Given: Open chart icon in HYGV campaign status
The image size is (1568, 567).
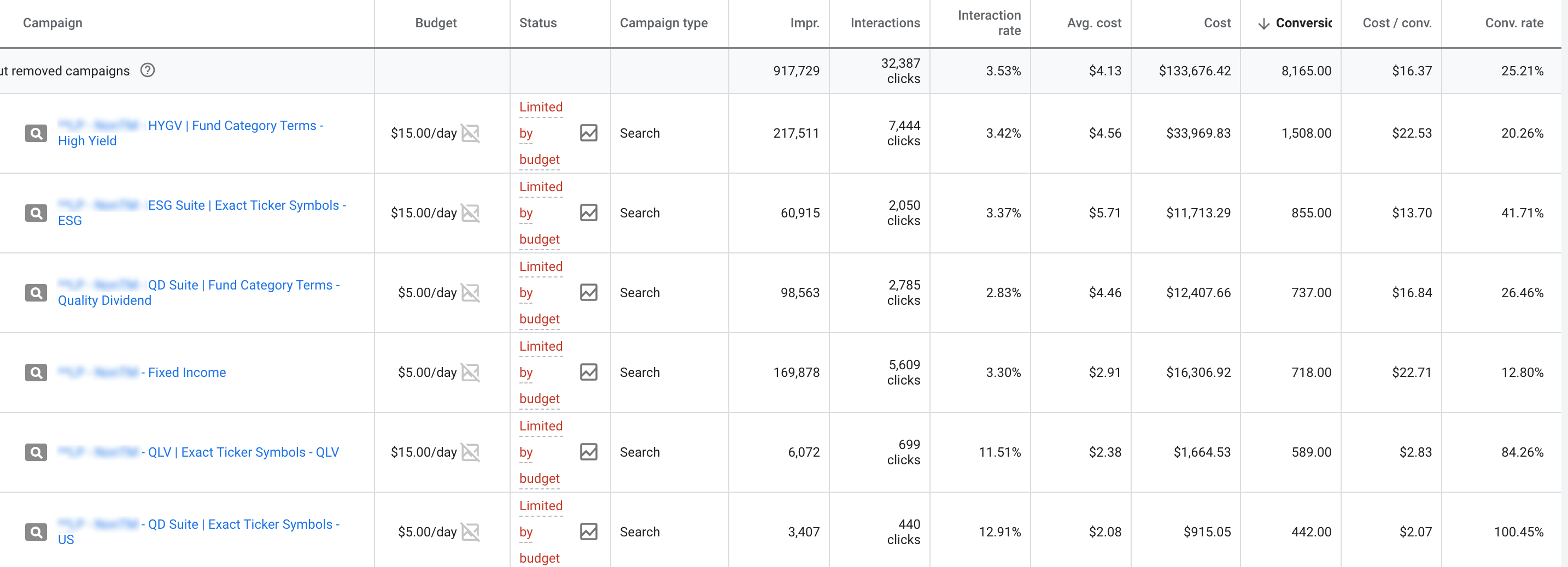Looking at the screenshot, I should tap(588, 133).
